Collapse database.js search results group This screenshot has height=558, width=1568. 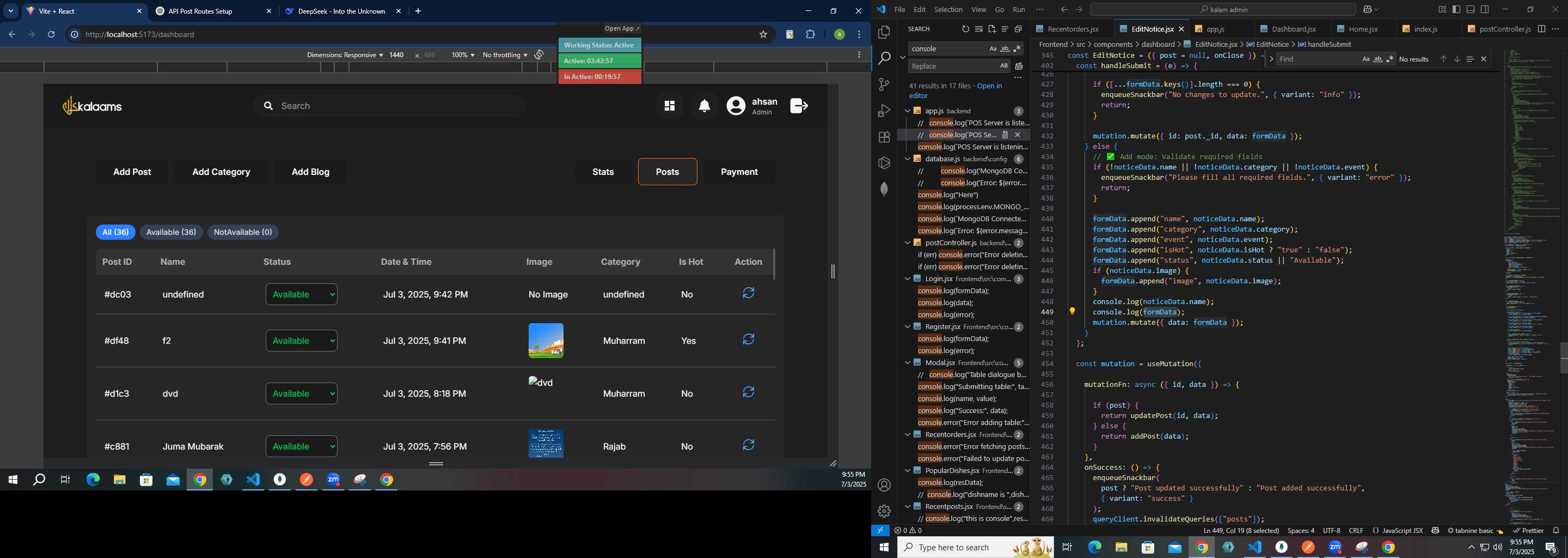pos(907,159)
